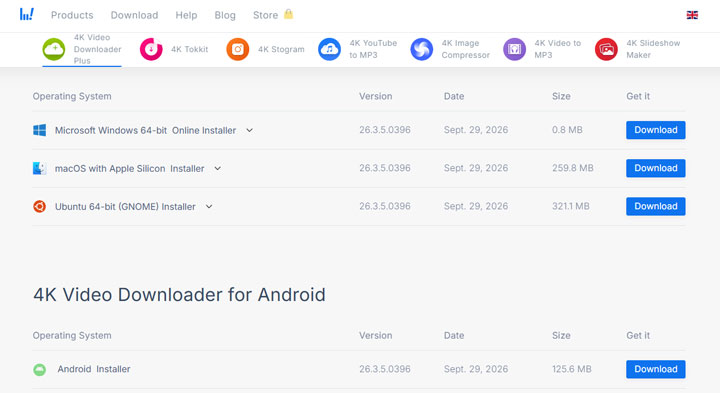Click Sept. 29, 2026 date in macOS row
The height and width of the screenshot is (393, 720).
[476, 168]
